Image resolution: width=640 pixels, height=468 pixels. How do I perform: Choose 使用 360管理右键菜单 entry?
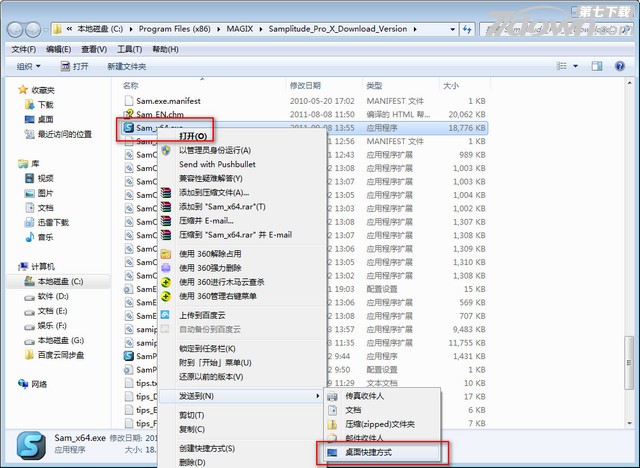[x=242, y=296]
